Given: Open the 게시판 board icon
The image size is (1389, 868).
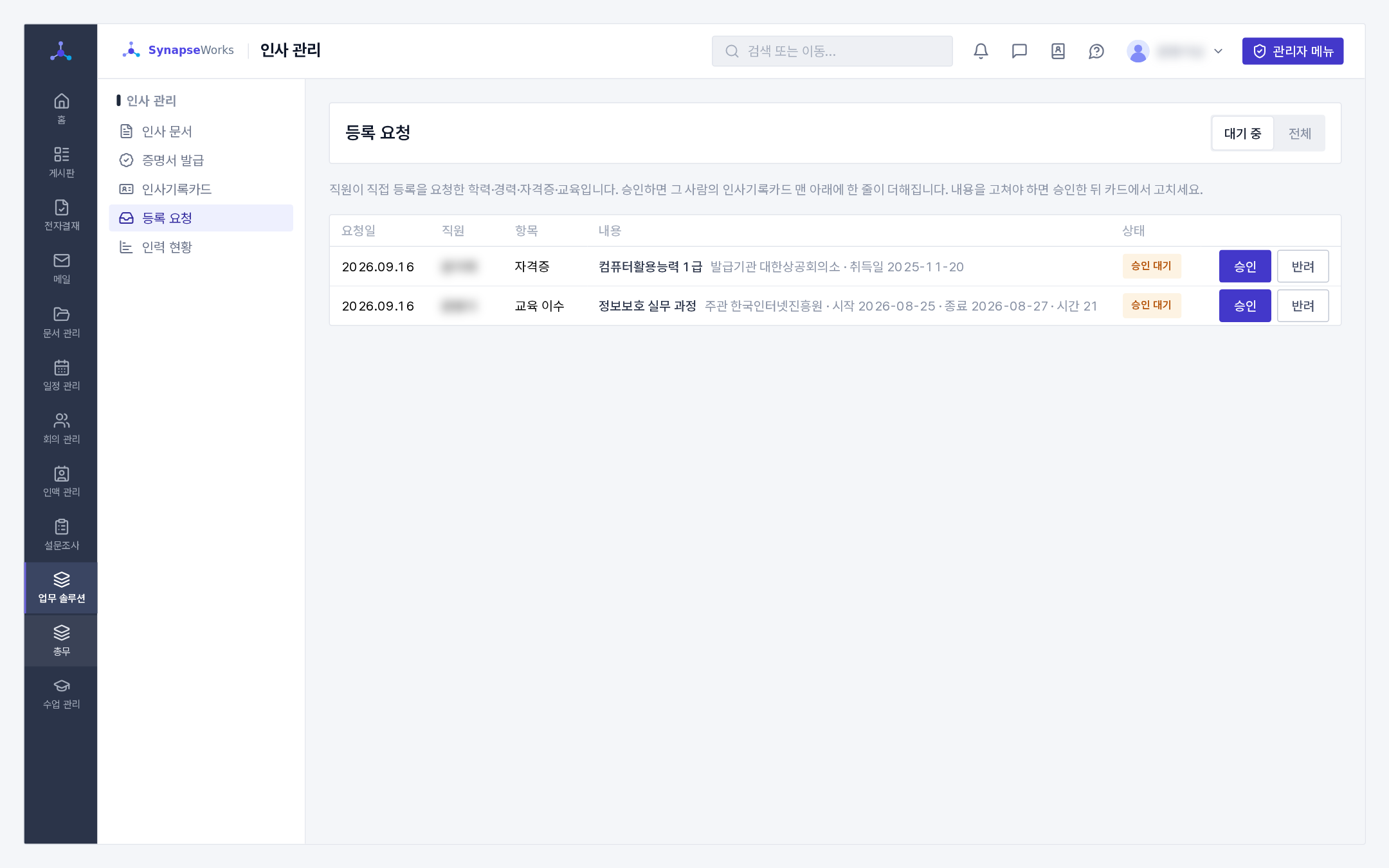Looking at the screenshot, I should pos(61,162).
